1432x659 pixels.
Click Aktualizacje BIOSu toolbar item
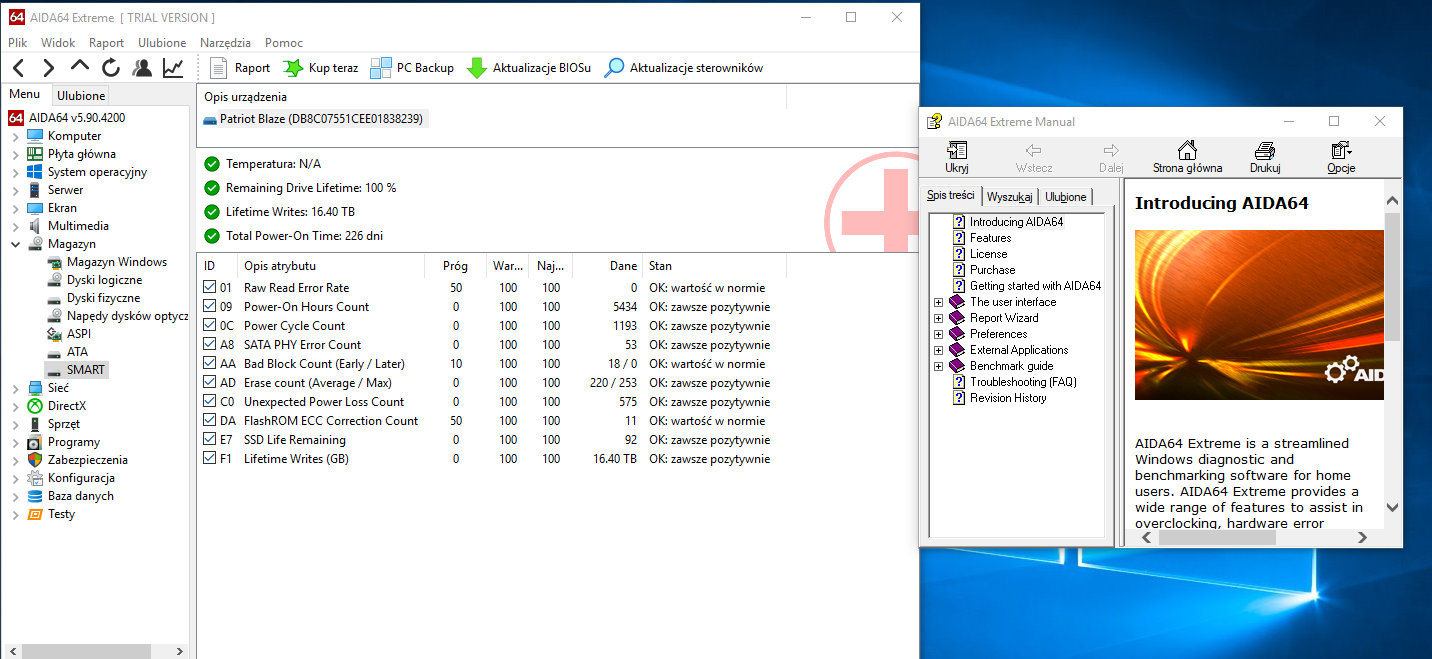point(529,68)
